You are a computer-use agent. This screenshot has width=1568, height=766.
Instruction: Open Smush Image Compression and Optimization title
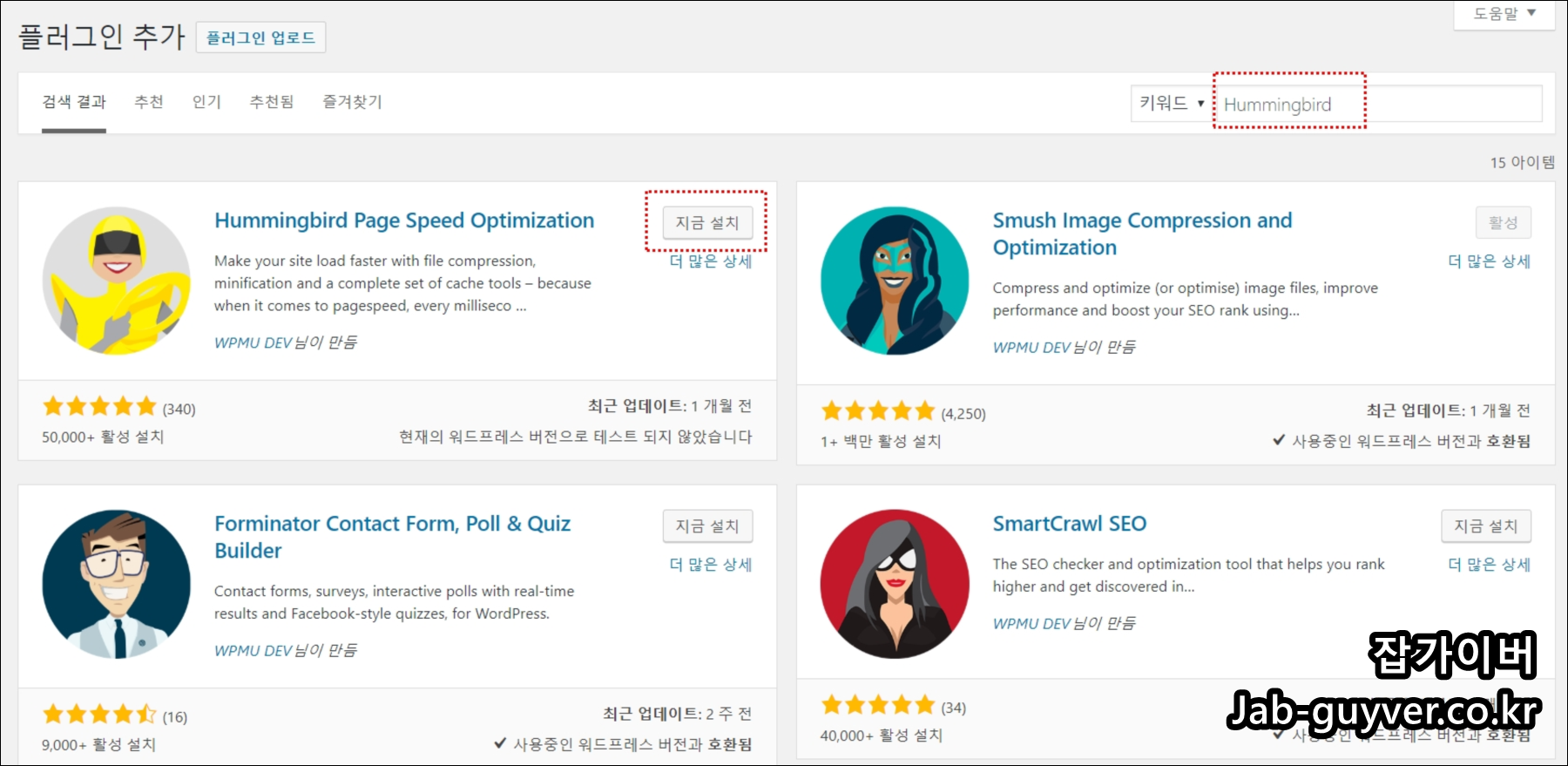pyautogui.click(x=1142, y=234)
